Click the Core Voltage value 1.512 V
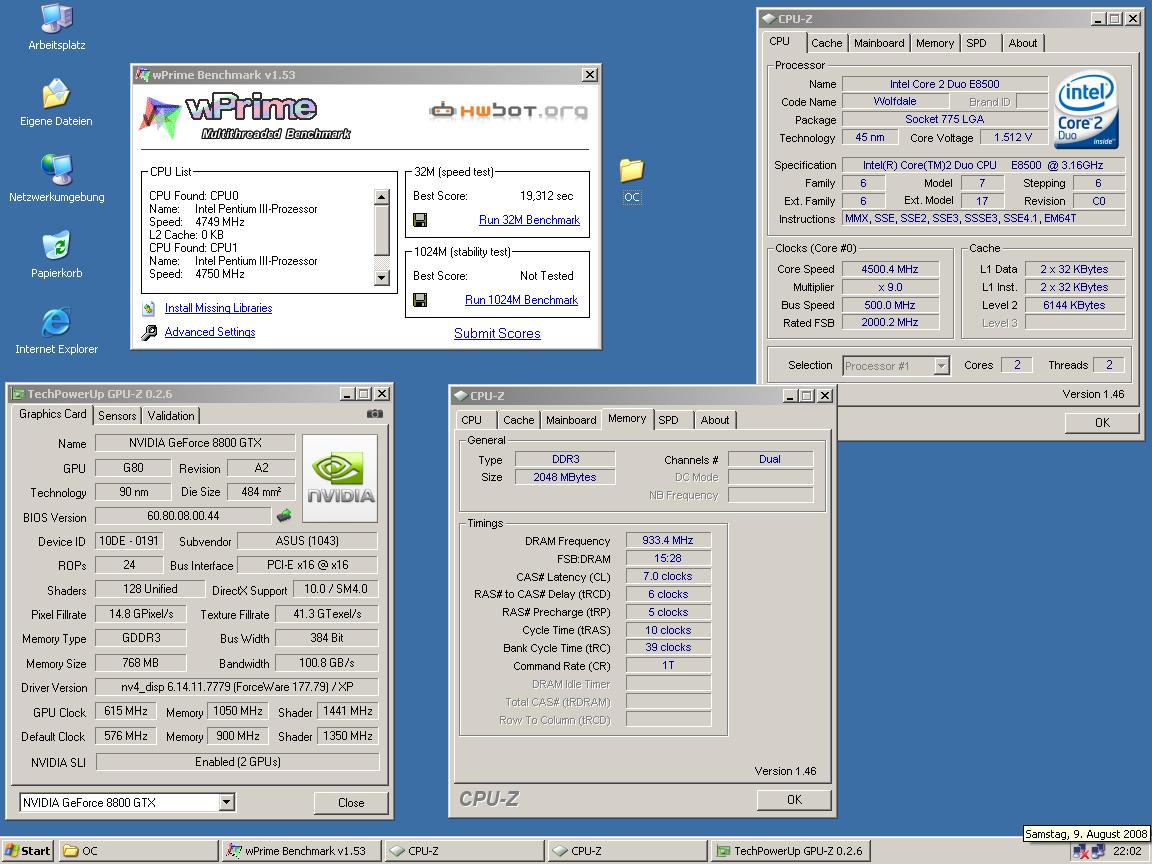This screenshot has width=1152, height=864. pos(1012,137)
